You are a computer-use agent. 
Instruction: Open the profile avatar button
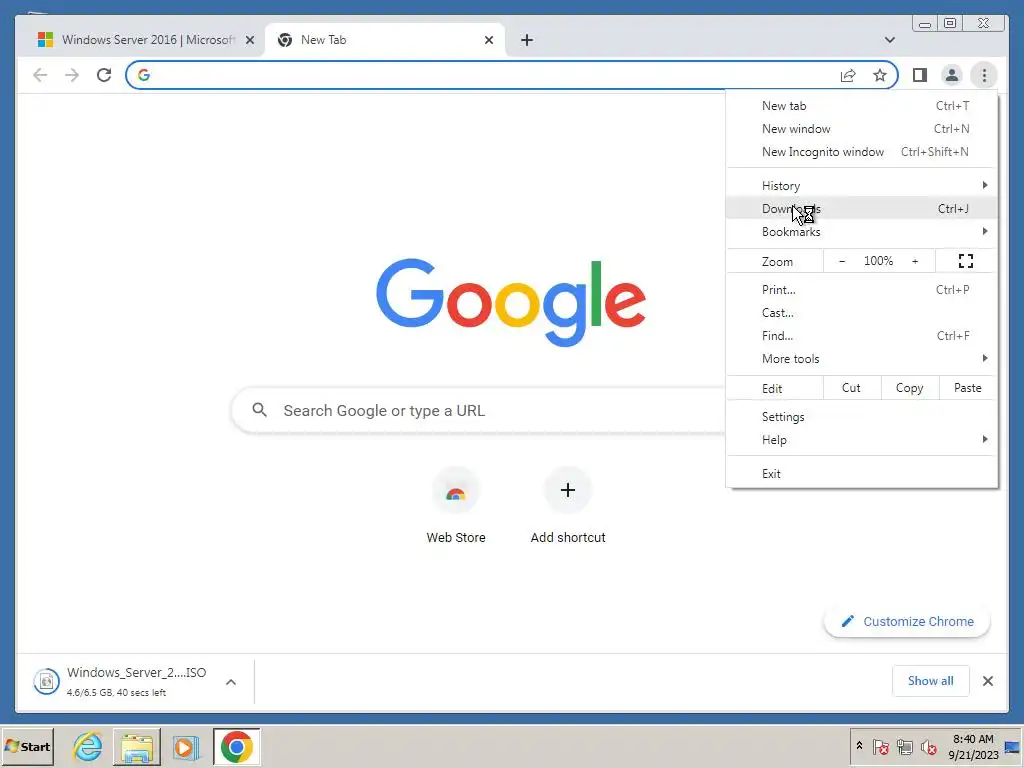coord(952,75)
